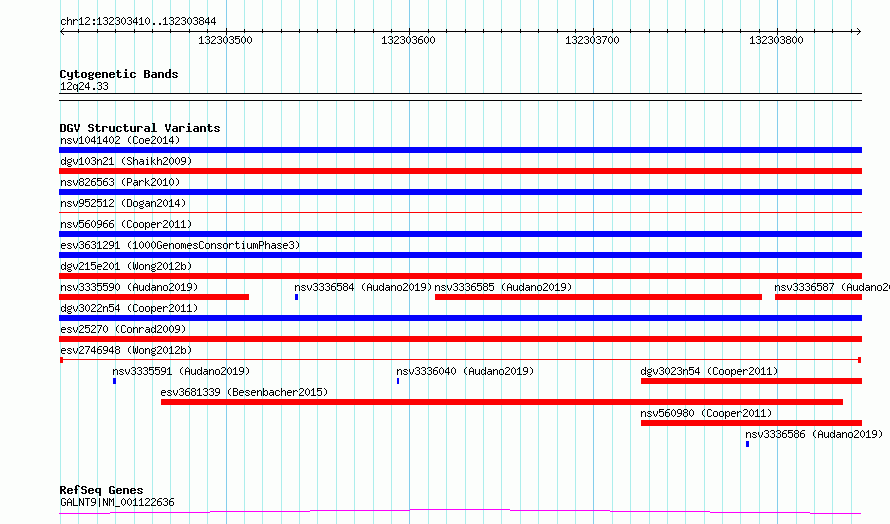Open the esv3681339 (Besenbacher2015) variant
Image resolution: width=890 pixels, height=524 pixels.
(x=244, y=392)
